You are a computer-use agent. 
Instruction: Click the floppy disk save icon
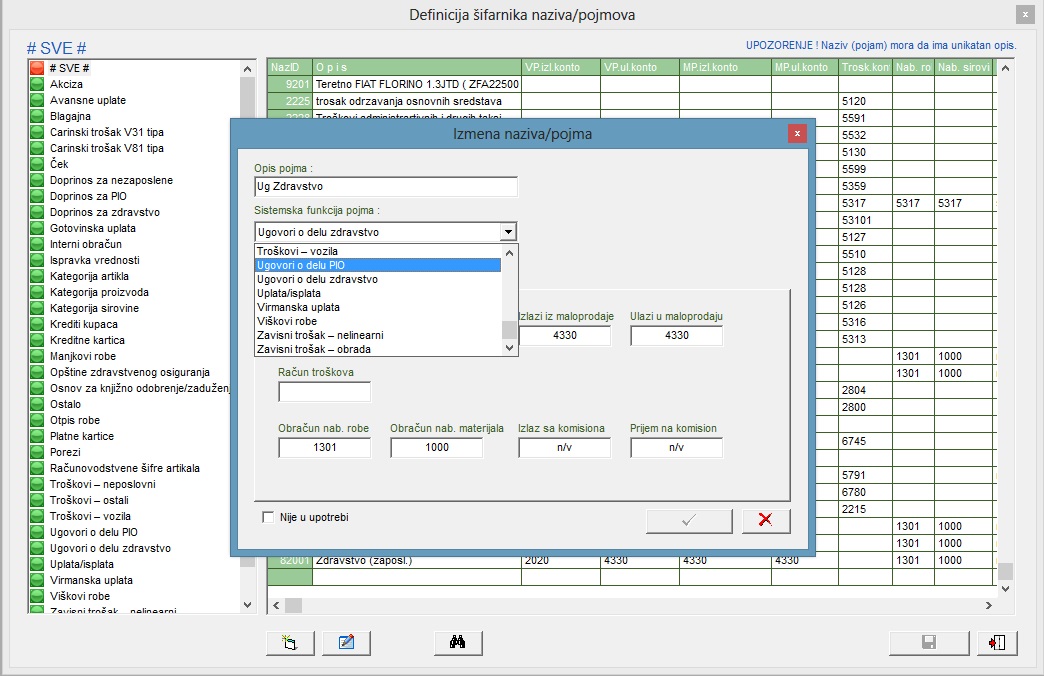(x=928, y=642)
